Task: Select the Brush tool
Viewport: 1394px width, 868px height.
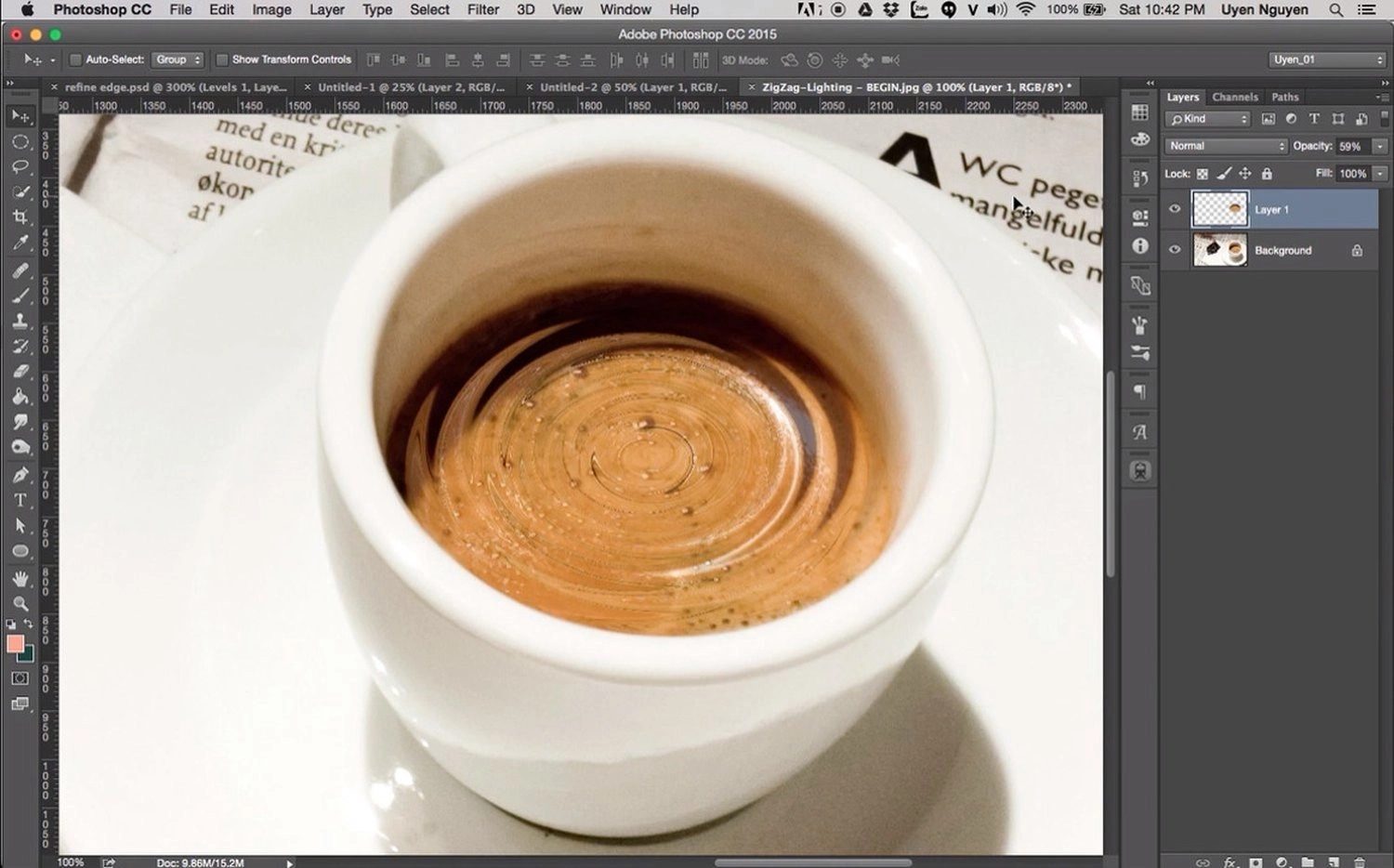Action: 20,296
